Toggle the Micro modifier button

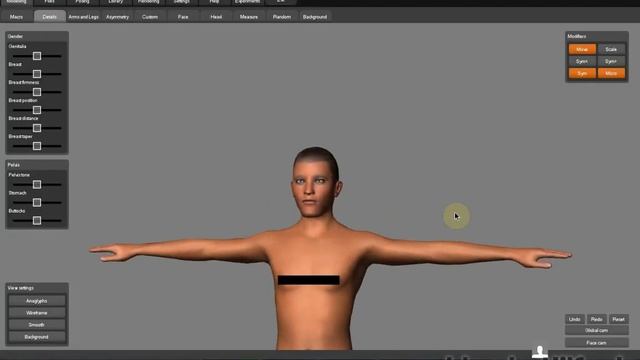tap(611, 73)
